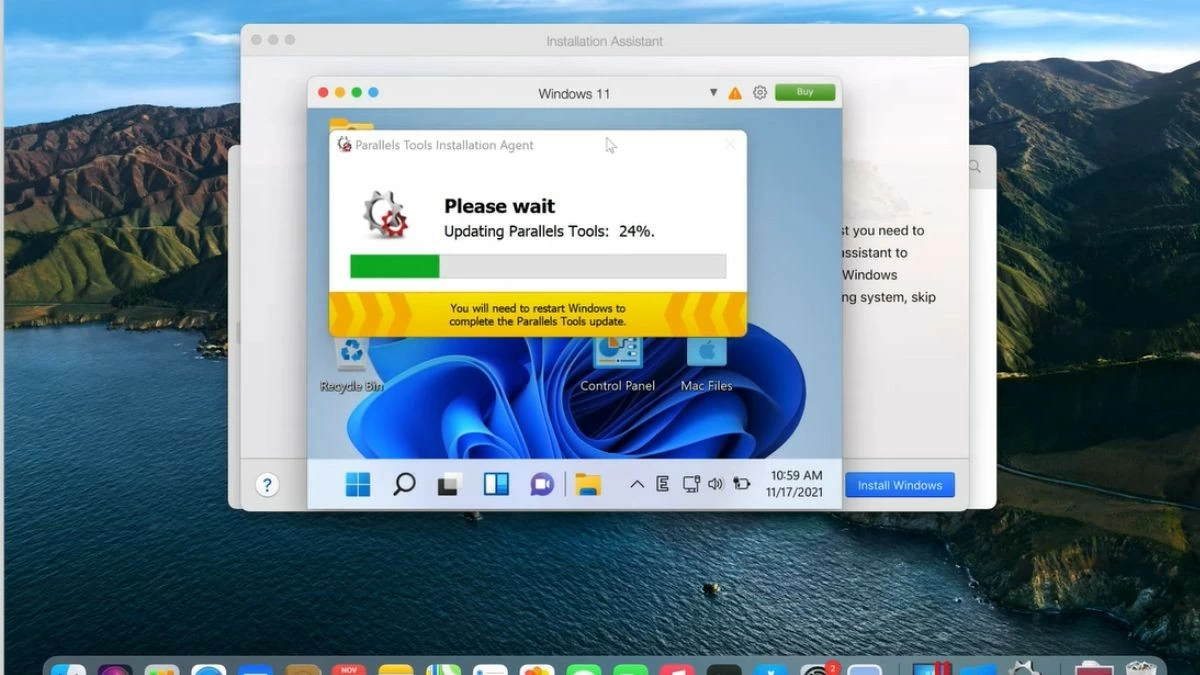This screenshot has height=675, width=1200.
Task: Click the Install Windows button
Action: [x=899, y=485]
